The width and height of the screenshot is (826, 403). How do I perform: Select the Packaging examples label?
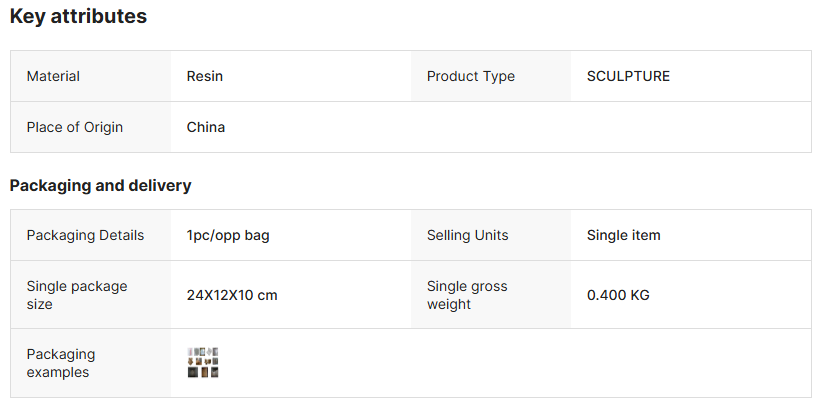click(x=61, y=363)
